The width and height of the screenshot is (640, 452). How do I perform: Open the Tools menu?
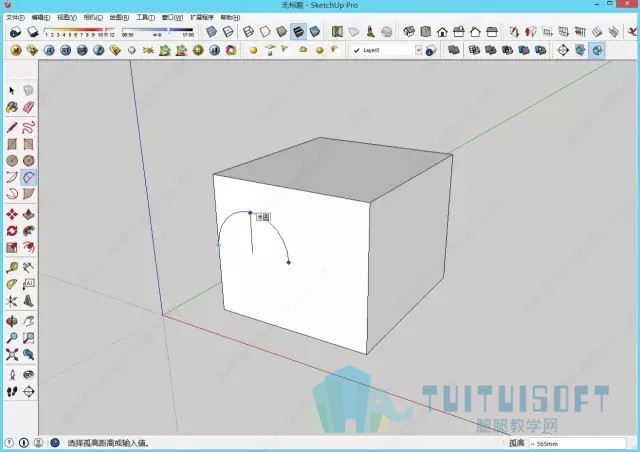coord(145,17)
